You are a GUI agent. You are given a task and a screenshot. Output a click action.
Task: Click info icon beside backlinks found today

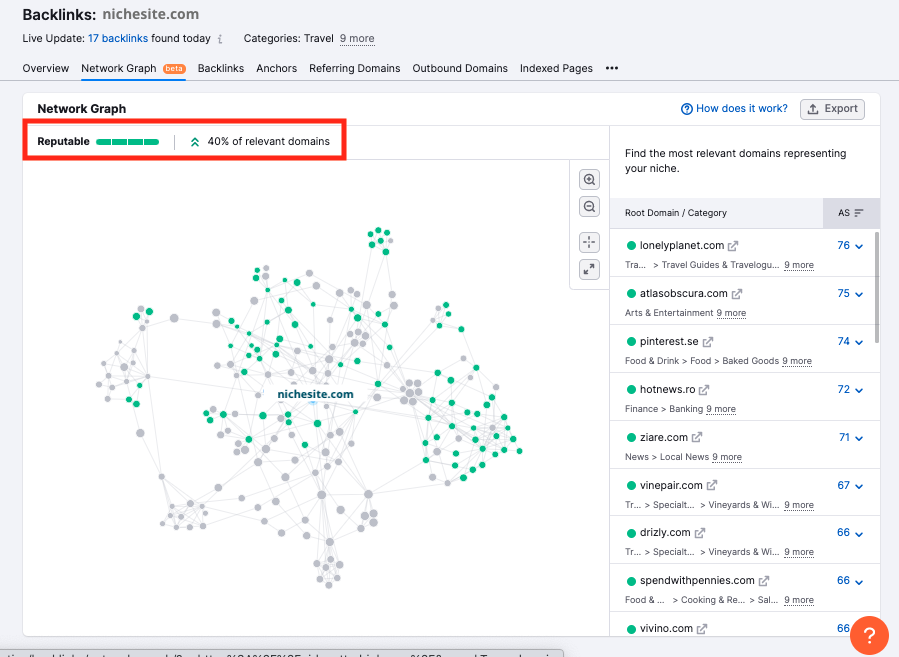tap(220, 39)
